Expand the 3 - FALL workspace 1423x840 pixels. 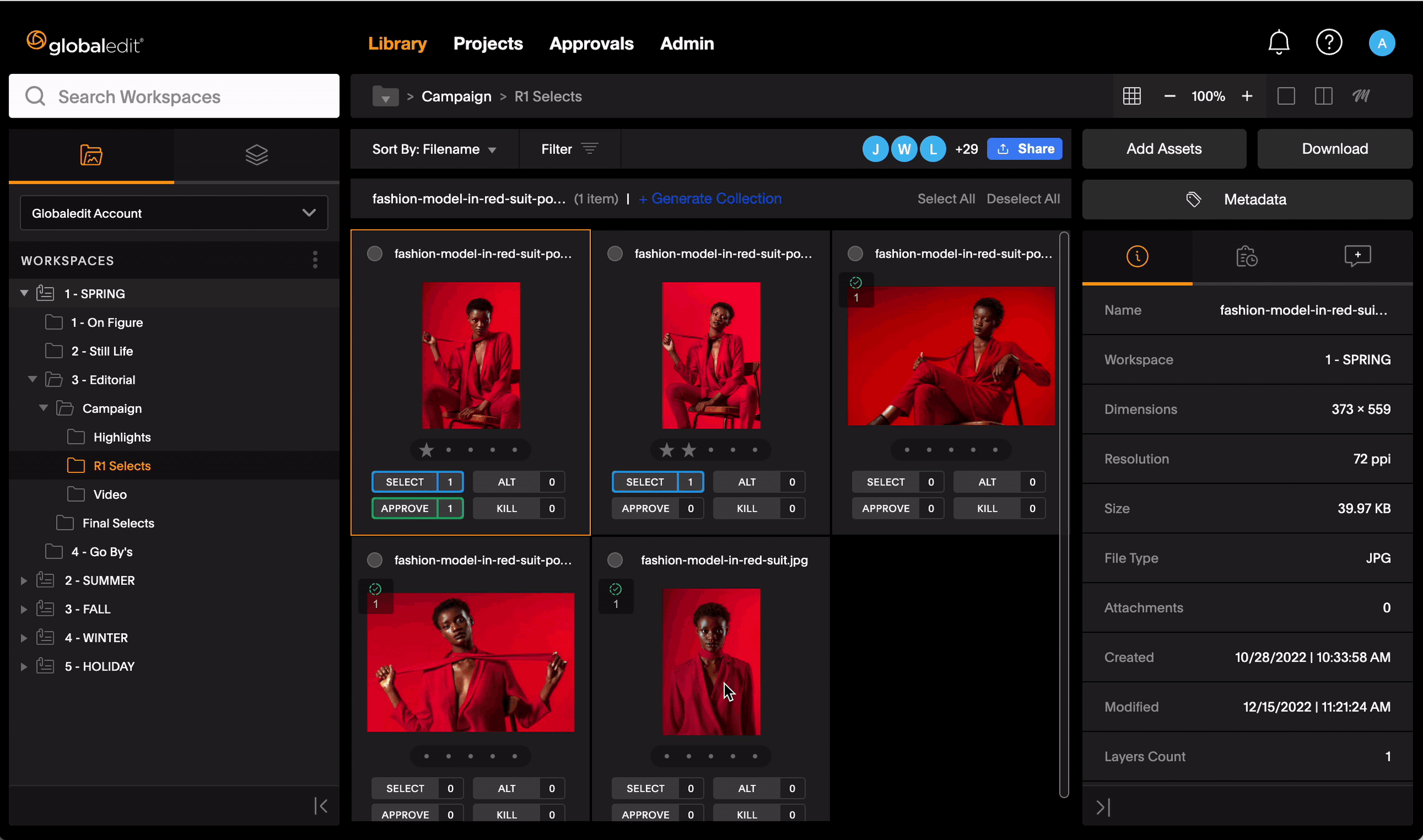tap(24, 609)
